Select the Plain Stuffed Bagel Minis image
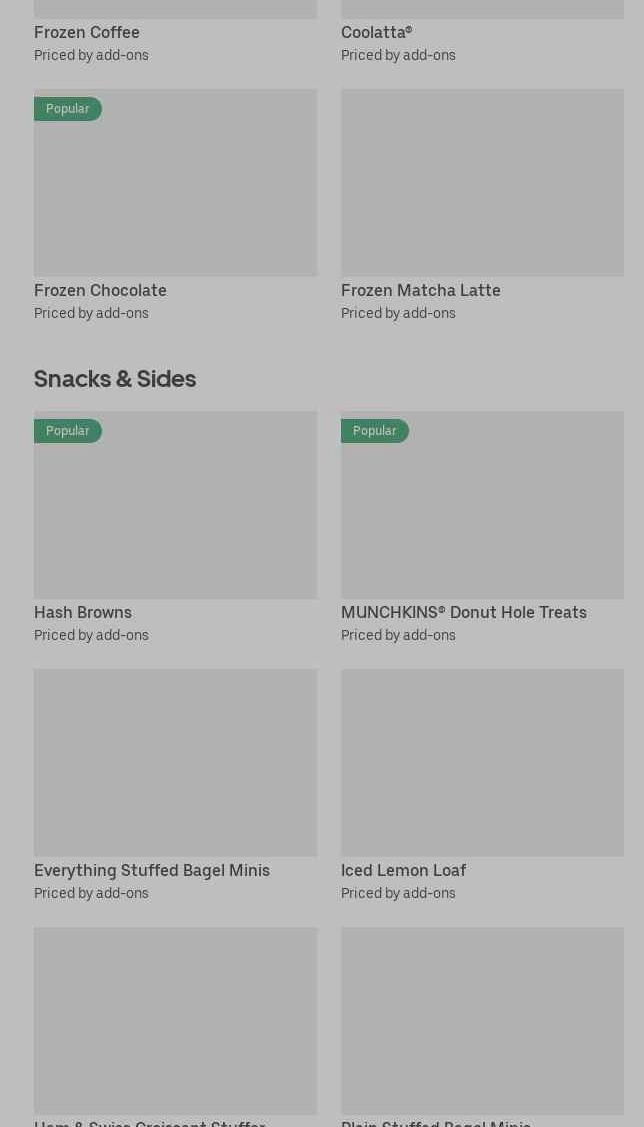This screenshot has height=1127, width=644. click(482, 1020)
